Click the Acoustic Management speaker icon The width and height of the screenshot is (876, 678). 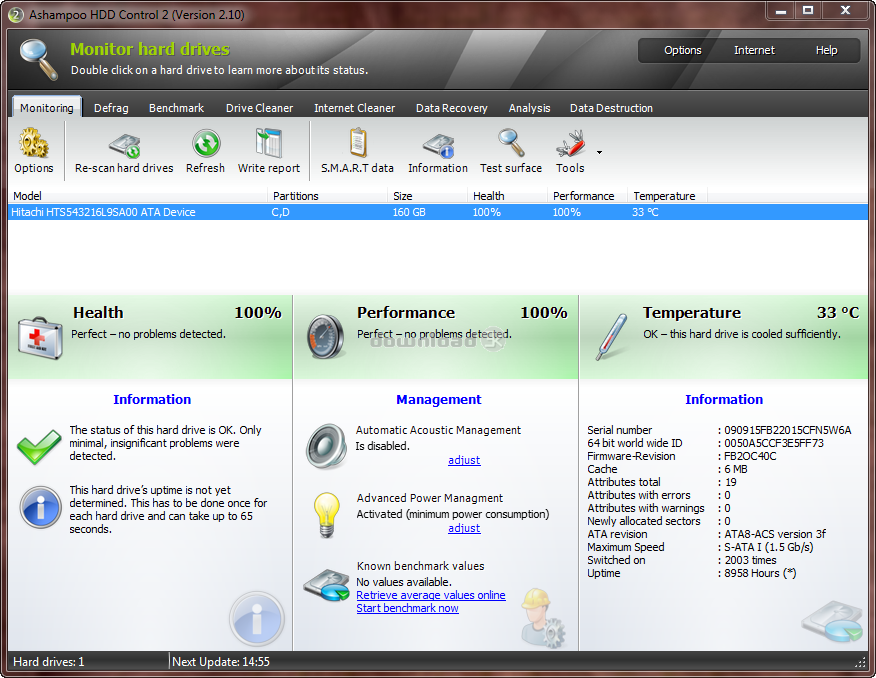[327, 446]
